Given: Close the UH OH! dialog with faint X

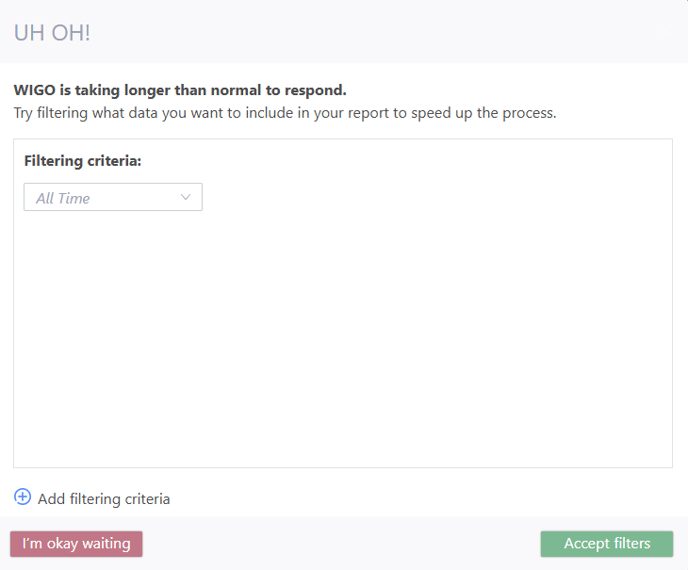Looking at the screenshot, I should point(665,31).
